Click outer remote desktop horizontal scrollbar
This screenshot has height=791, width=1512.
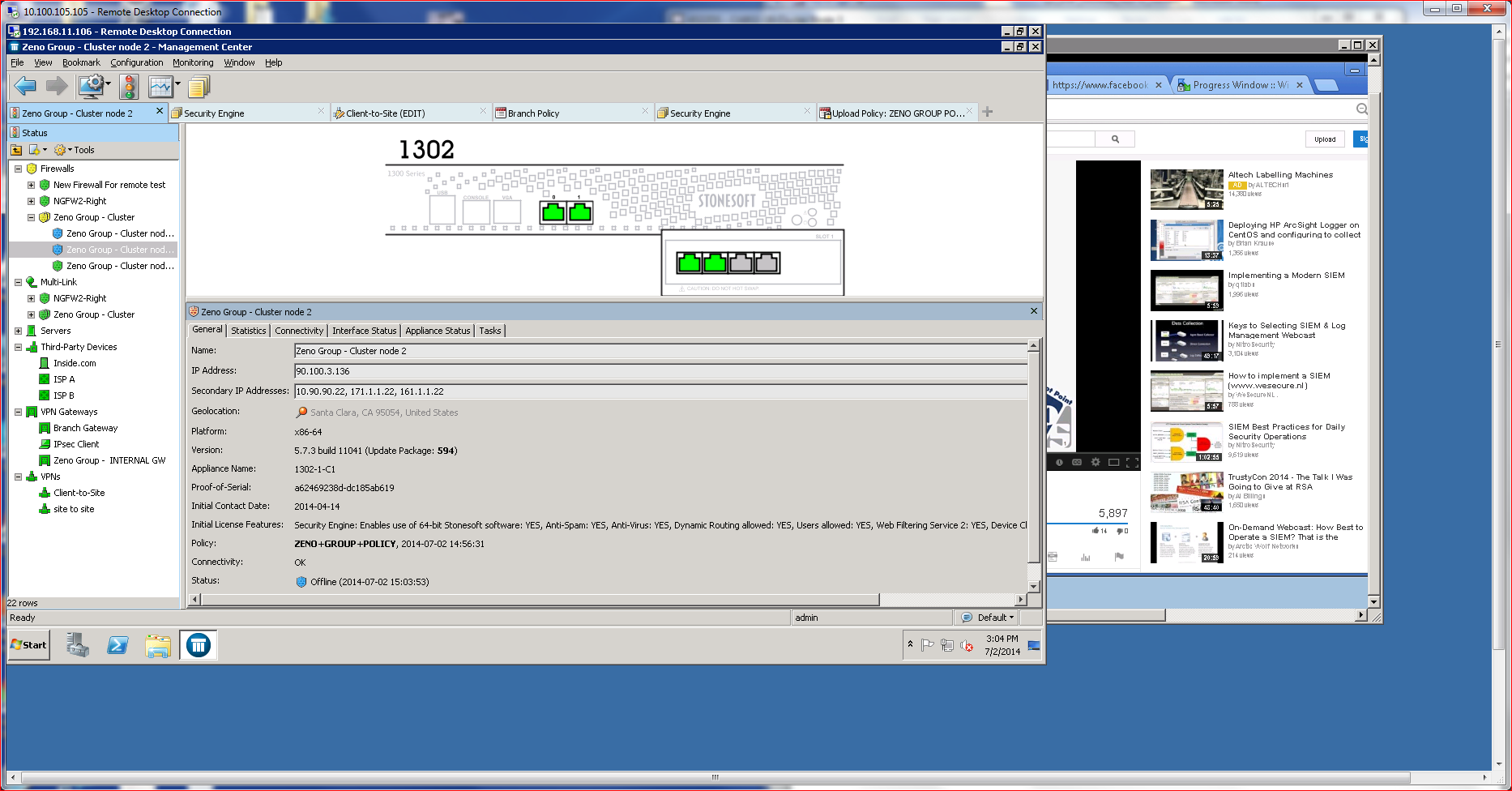click(x=715, y=777)
